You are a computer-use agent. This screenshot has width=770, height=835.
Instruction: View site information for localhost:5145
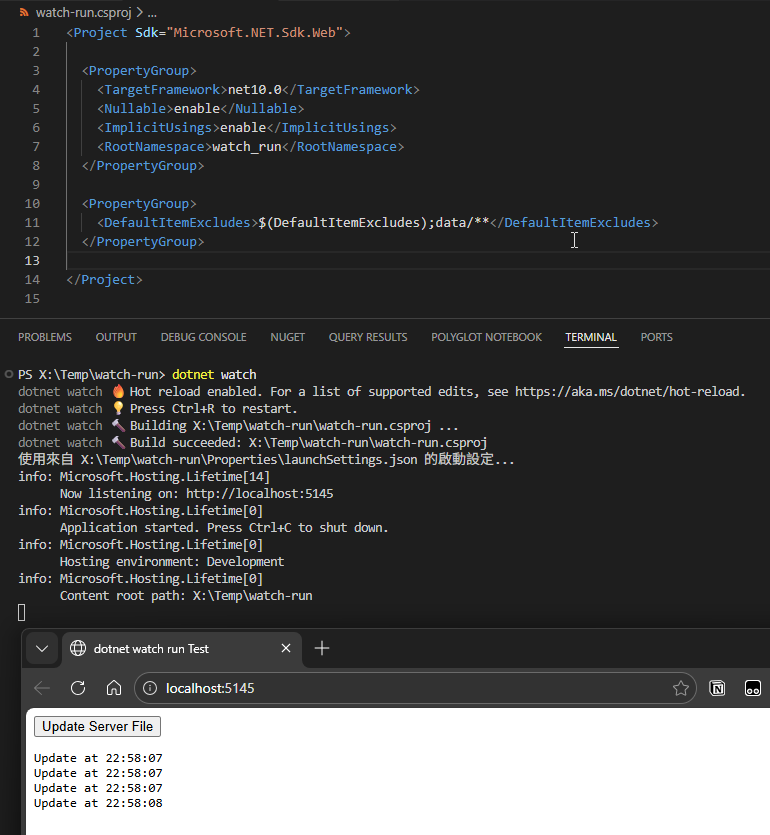(149, 688)
